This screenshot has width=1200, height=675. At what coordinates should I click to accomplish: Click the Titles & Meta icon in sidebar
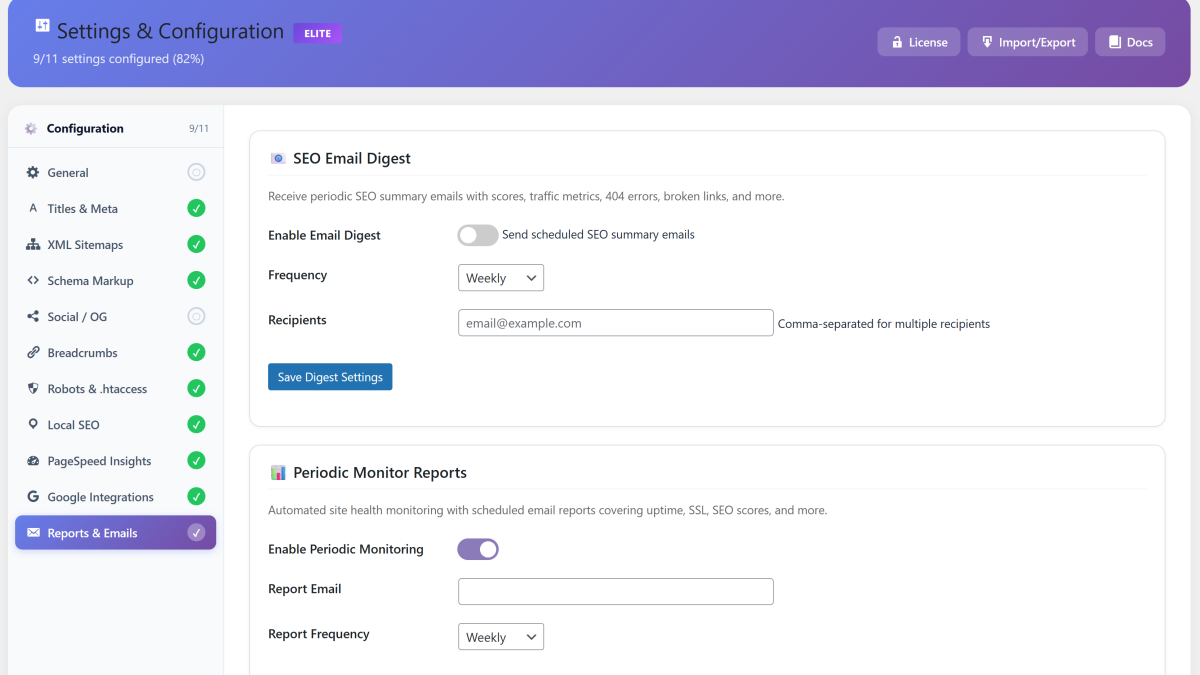(33, 208)
